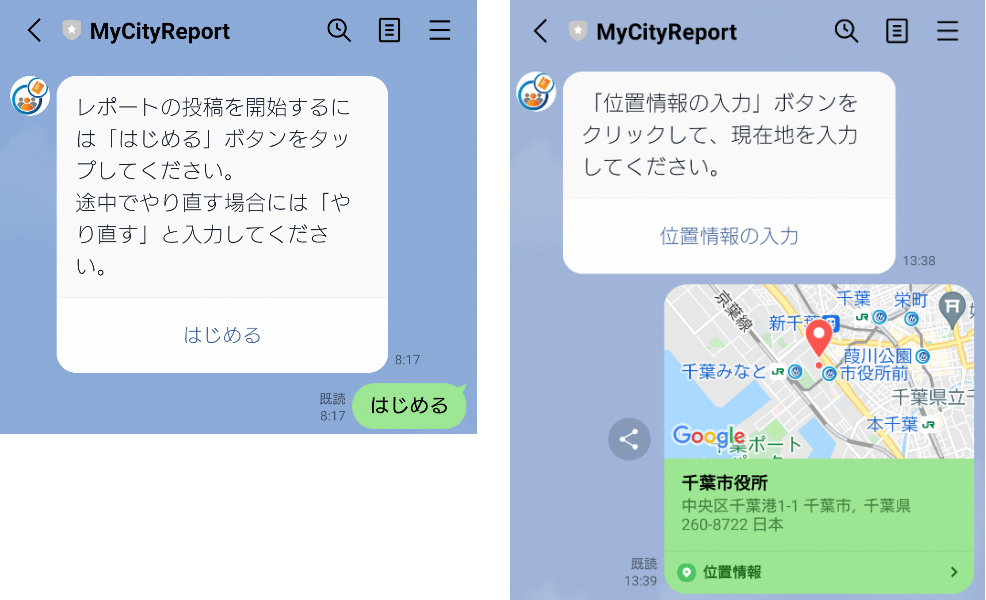The height and width of the screenshot is (600, 986).
Task: Open notes icon in right chat header
Action: (896, 31)
